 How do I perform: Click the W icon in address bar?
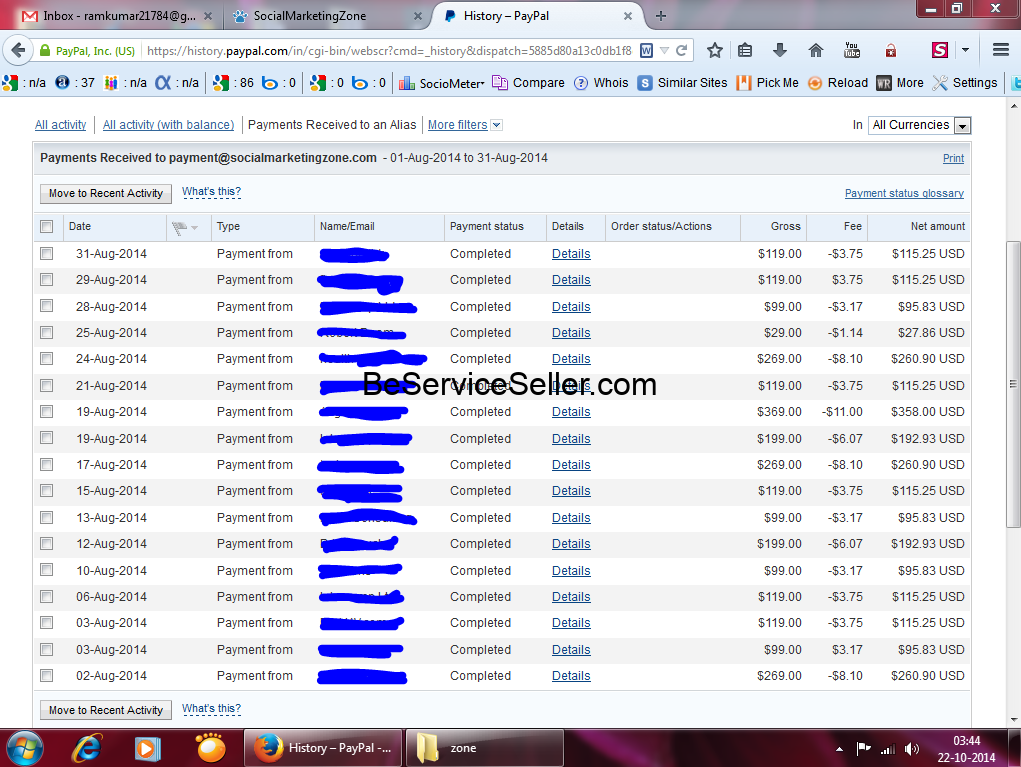(x=647, y=50)
